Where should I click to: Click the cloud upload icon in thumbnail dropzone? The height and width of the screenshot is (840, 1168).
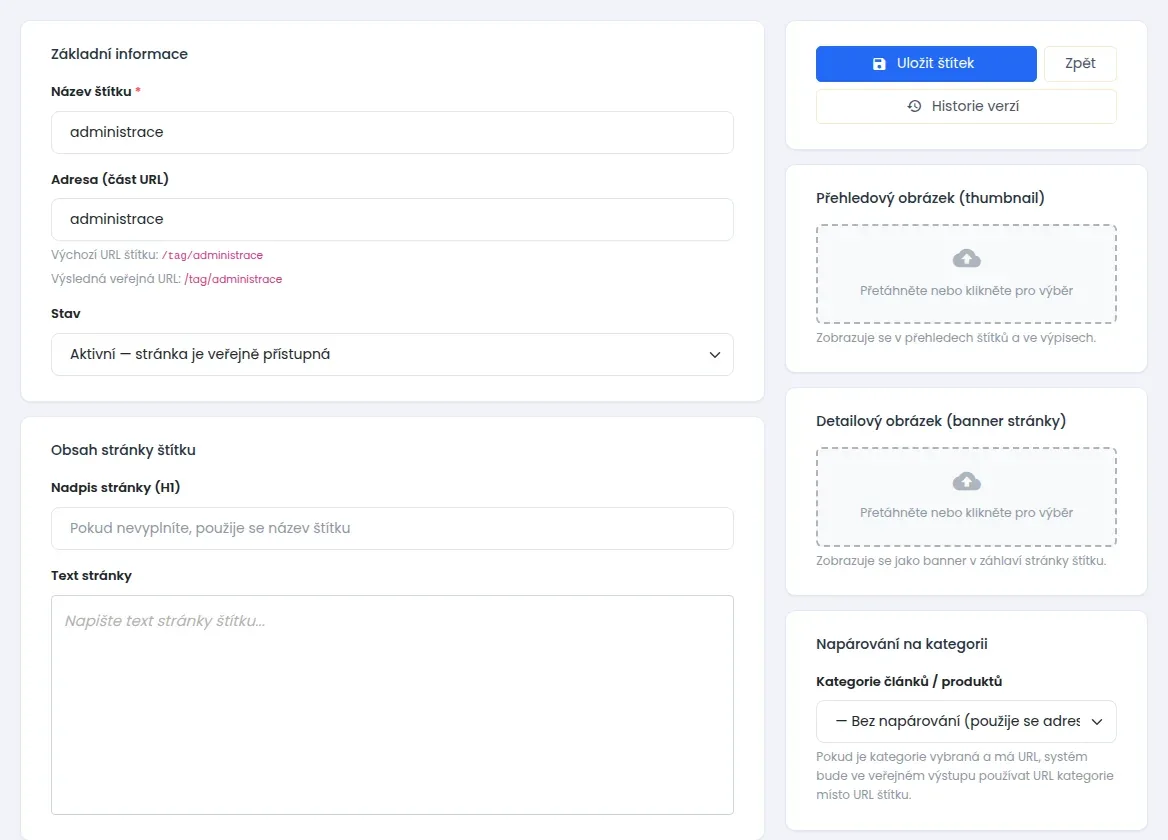coord(966,258)
